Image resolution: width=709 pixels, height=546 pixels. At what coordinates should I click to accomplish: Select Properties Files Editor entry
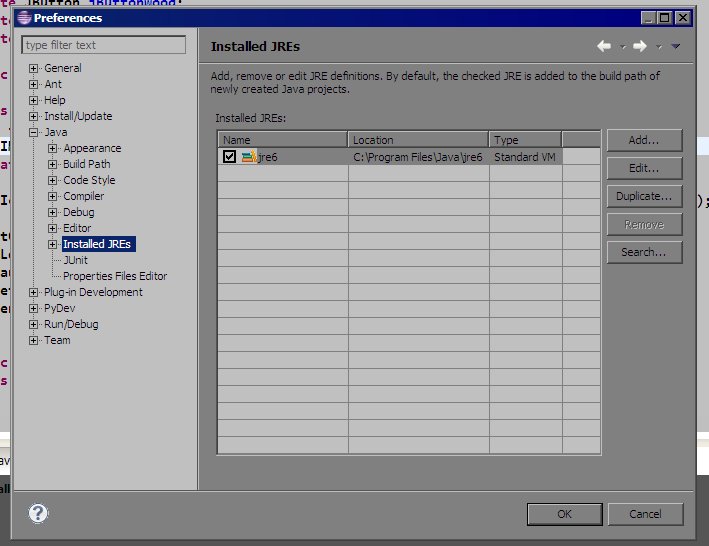pos(115,276)
